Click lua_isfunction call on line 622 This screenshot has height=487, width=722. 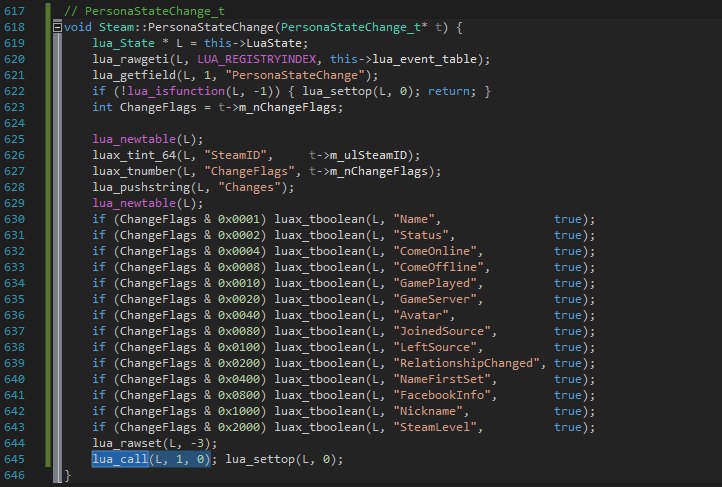coord(176,91)
